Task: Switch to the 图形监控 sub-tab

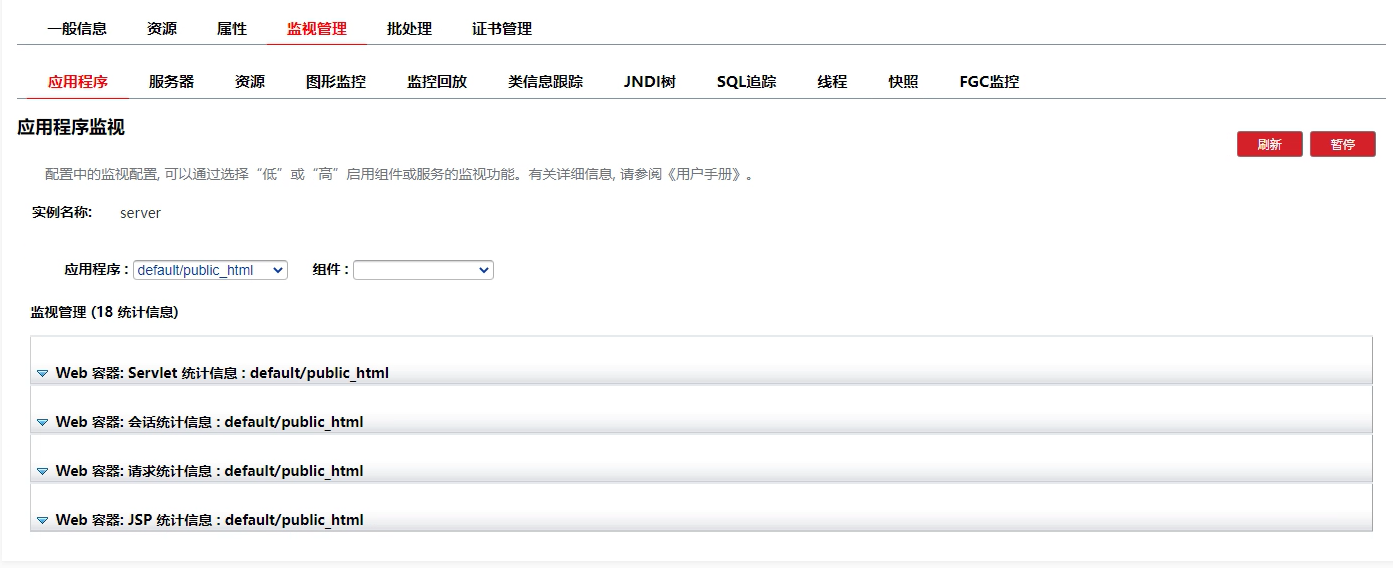Action: tap(336, 82)
